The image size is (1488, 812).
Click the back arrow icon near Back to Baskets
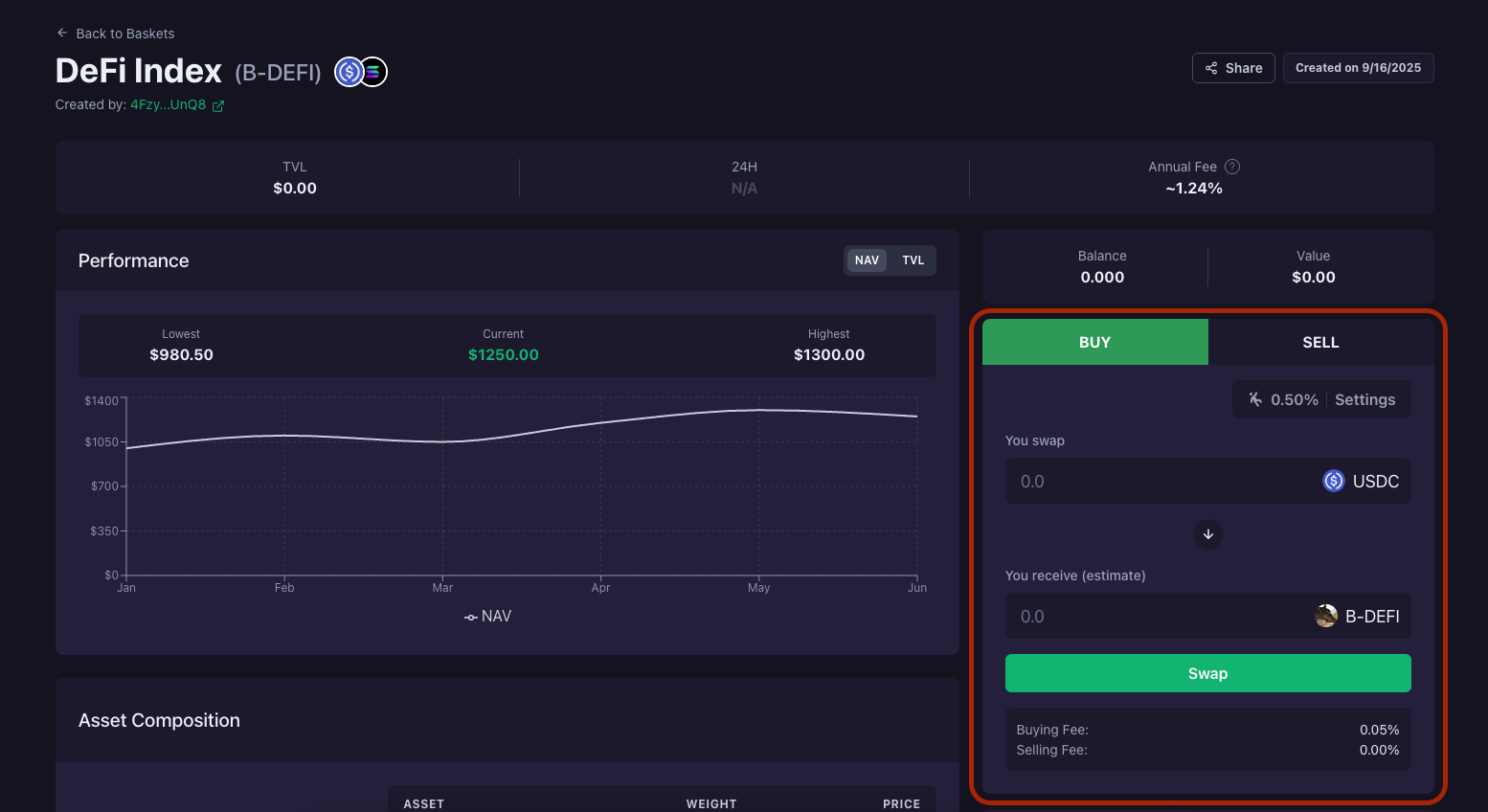pos(62,33)
